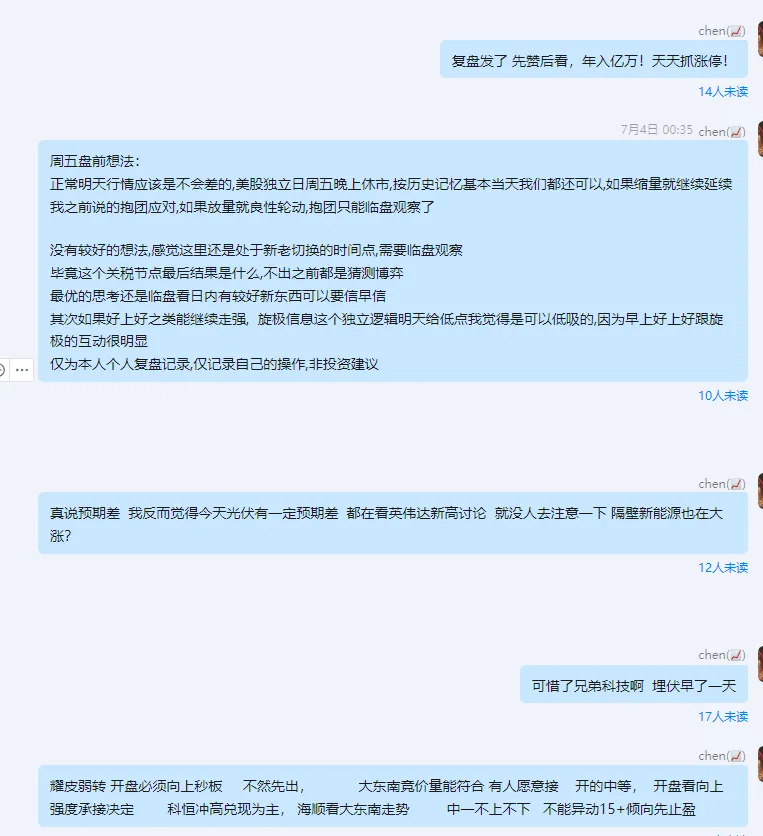
Task: Open chen's avatar beside the 耀皮弱转 message
Action: tap(760, 763)
